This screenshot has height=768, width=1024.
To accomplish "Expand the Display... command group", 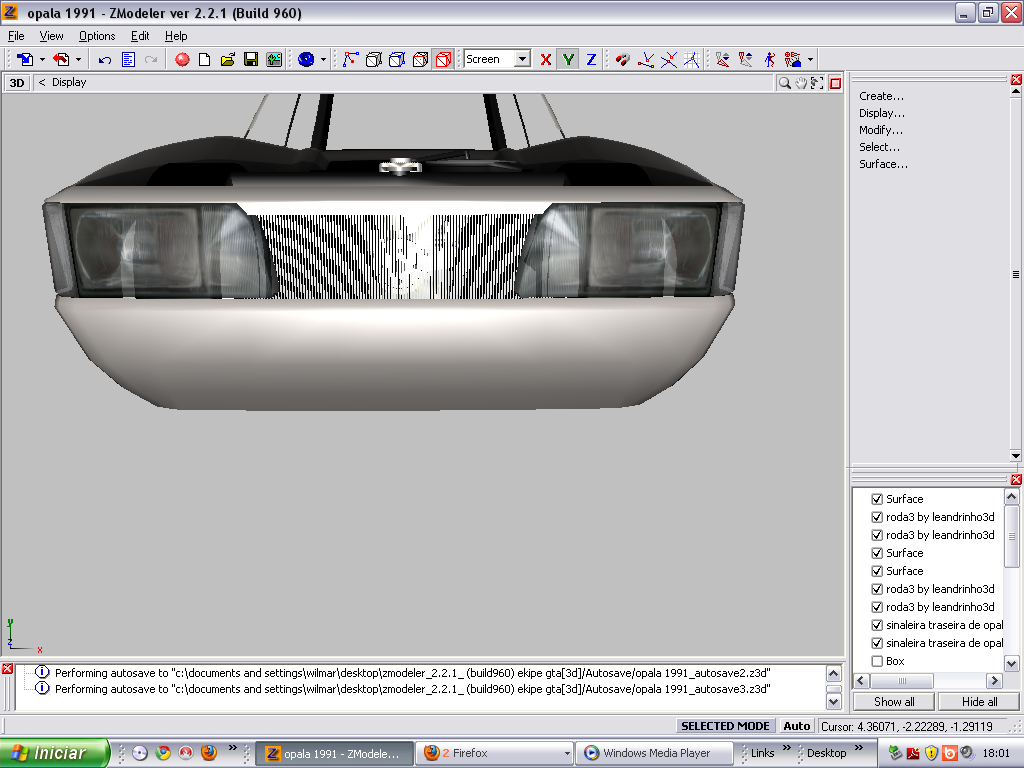I will tap(882, 113).
